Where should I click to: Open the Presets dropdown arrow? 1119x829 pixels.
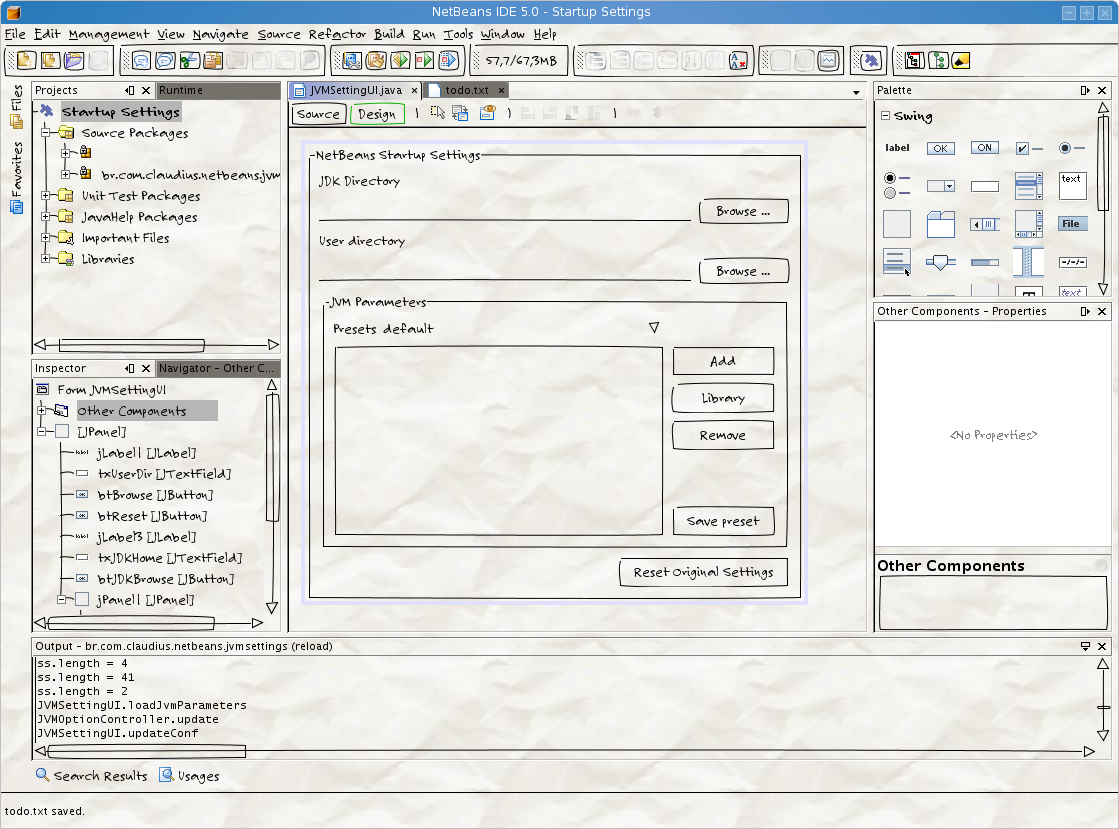pyautogui.click(x=654, y=327)
